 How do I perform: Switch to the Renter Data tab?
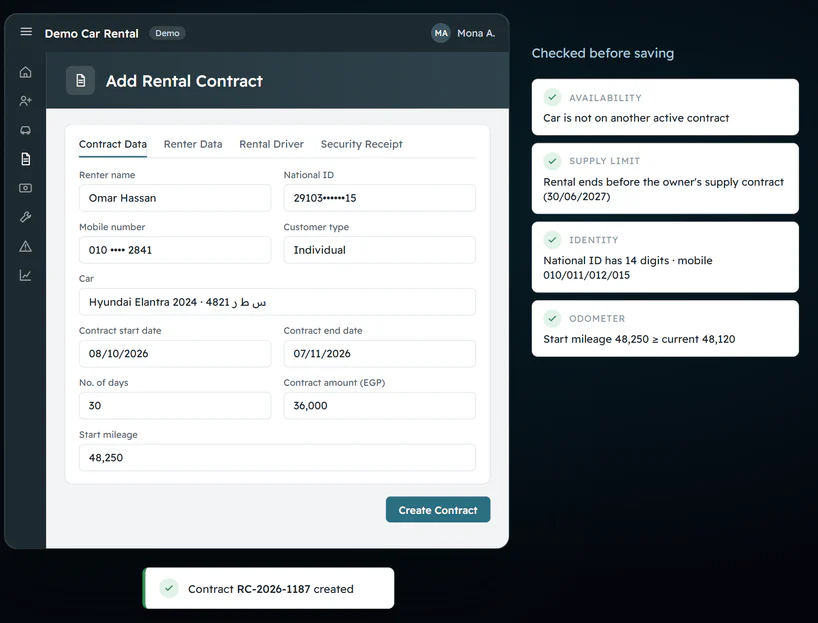(x=193, y=144)
